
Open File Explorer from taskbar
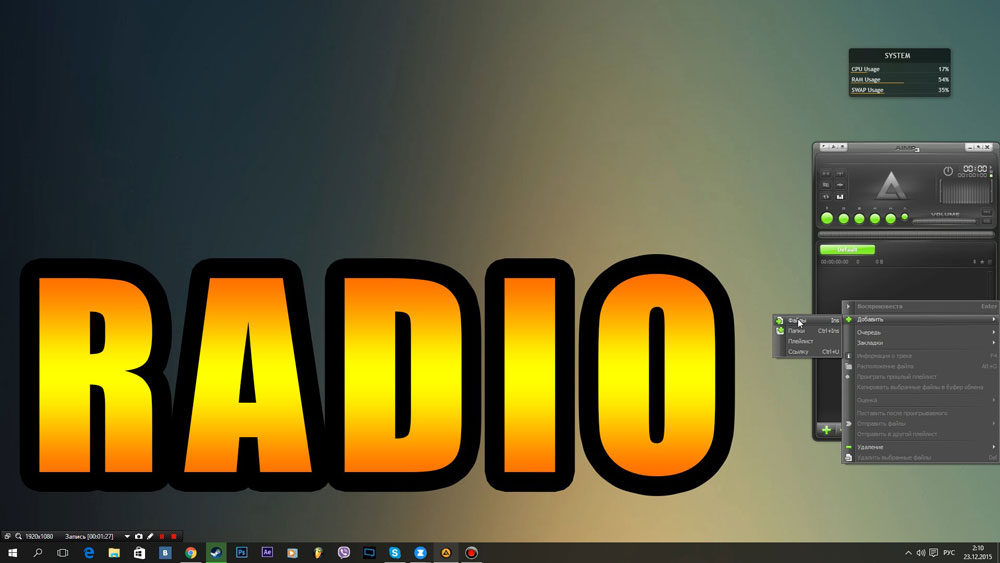click(114, 553)
